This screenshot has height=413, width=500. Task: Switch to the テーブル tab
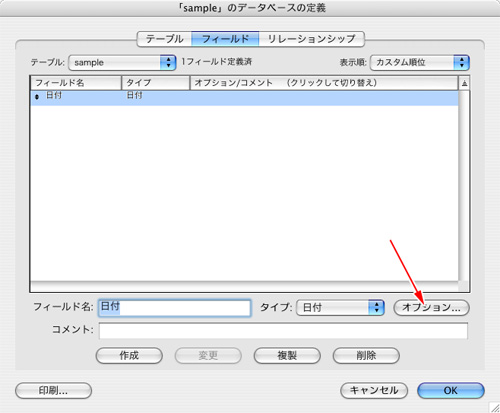[x=164, y=39]
